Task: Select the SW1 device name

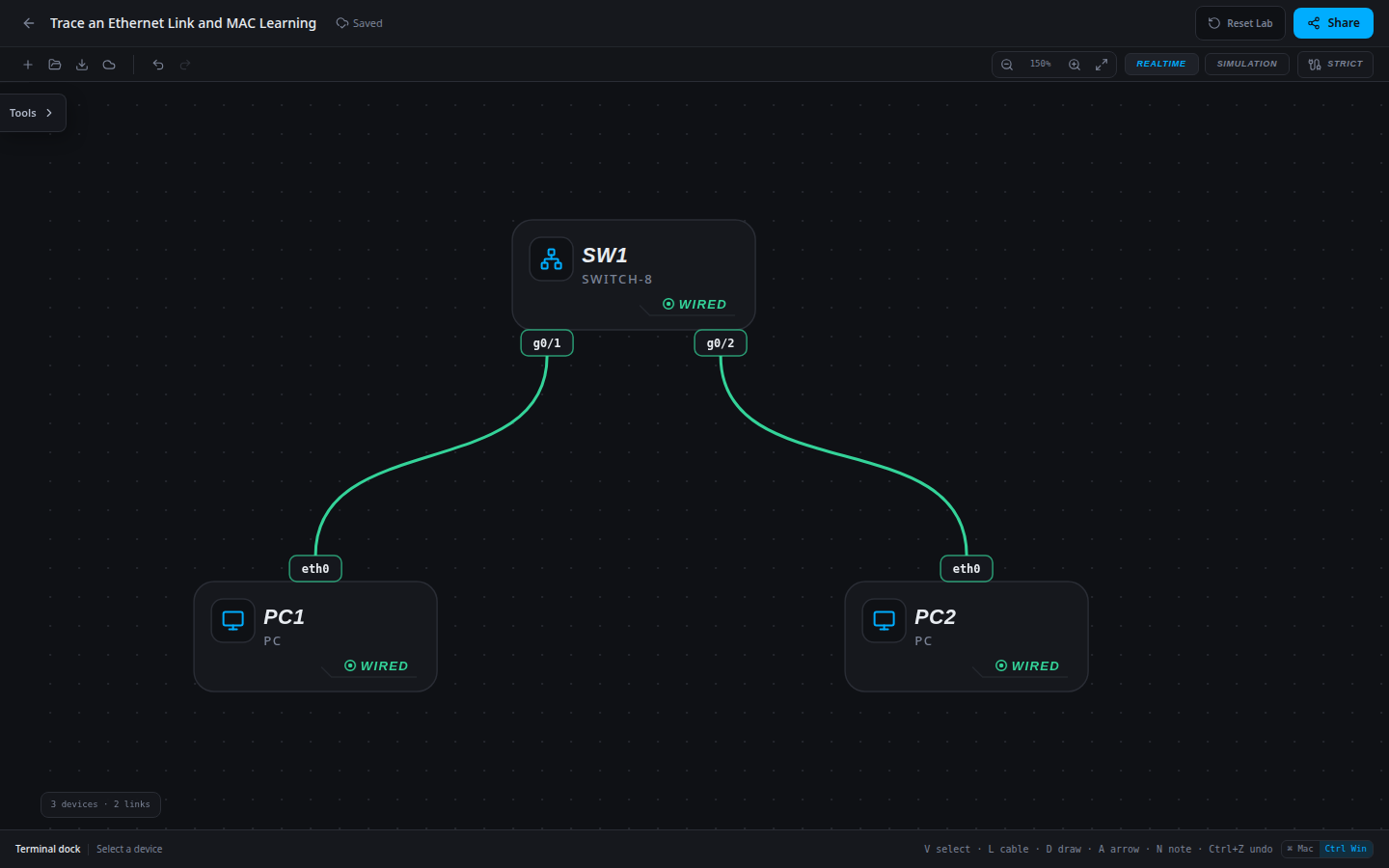Action: (x=605, y=256)
